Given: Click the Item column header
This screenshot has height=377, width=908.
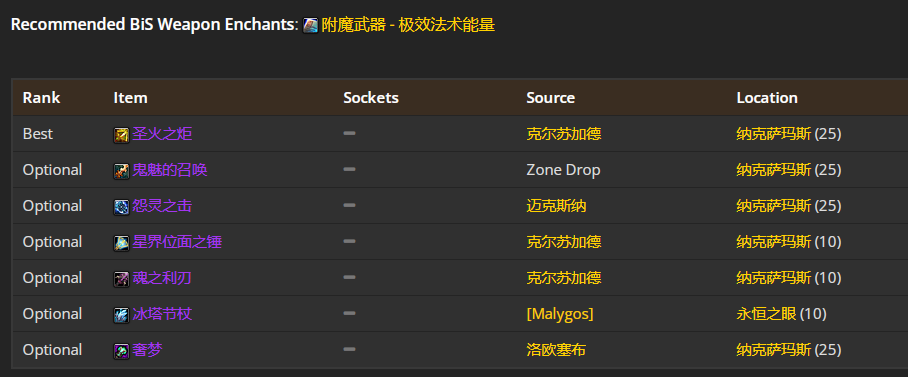Looking at the screenshot, I should click(130, 98).
